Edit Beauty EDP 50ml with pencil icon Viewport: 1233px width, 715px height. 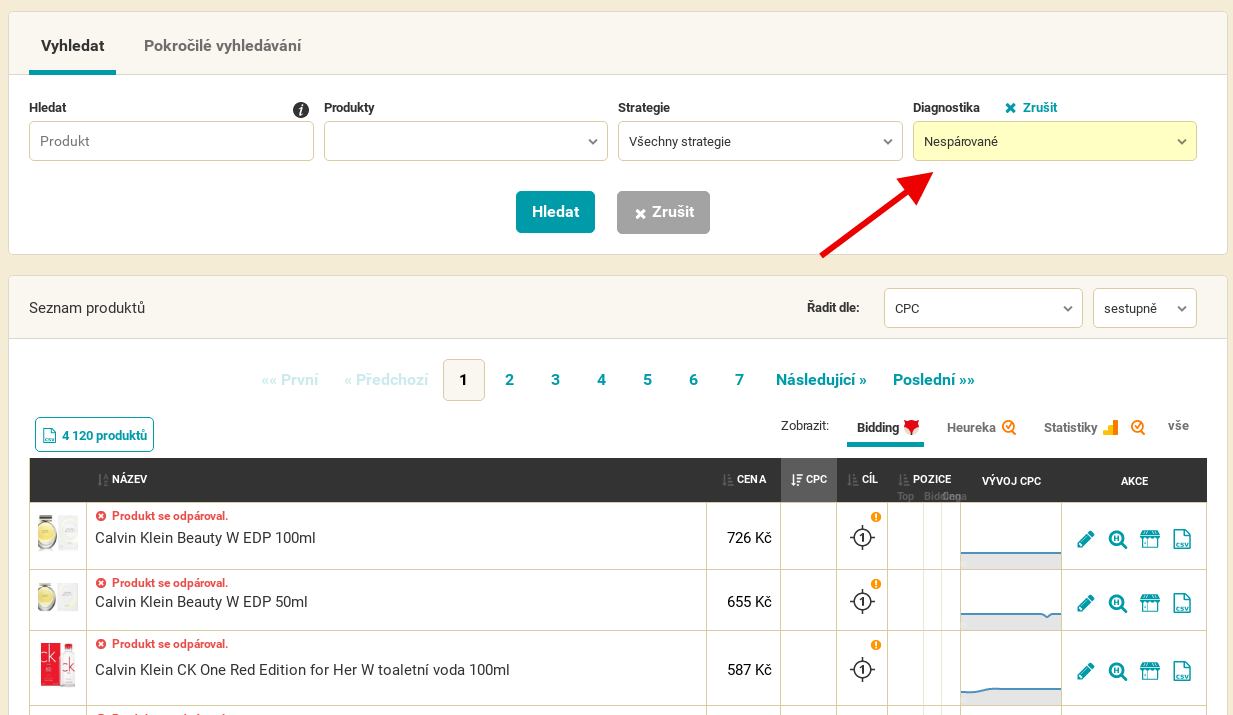[x=1085, y=604]
